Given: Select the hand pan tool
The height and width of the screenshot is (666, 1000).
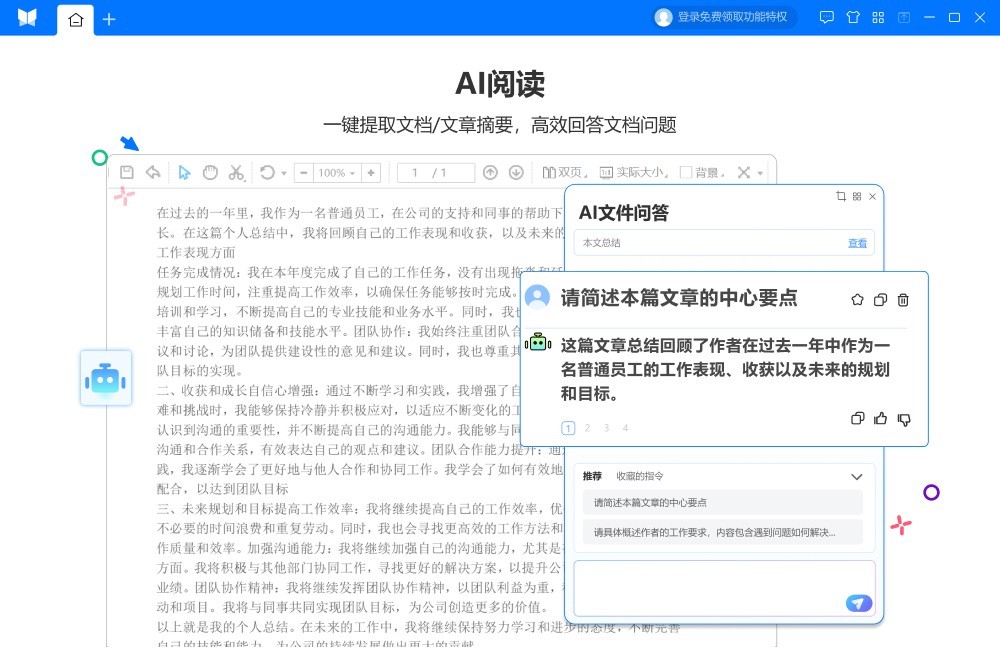Looking at the screenshot, I should coord(210,172).
